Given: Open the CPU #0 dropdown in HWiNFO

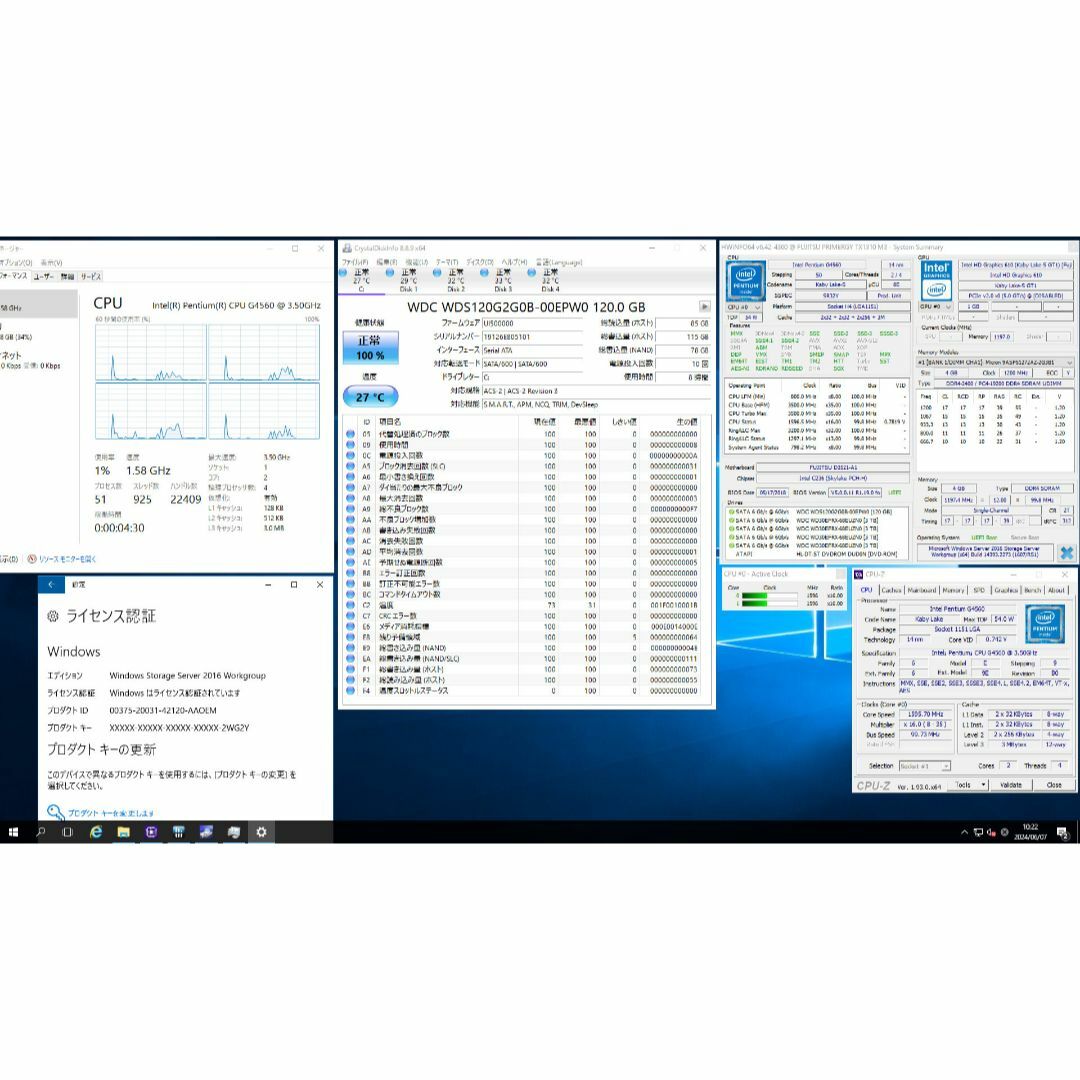Looking at the screenshot, I should pos(745,307).
